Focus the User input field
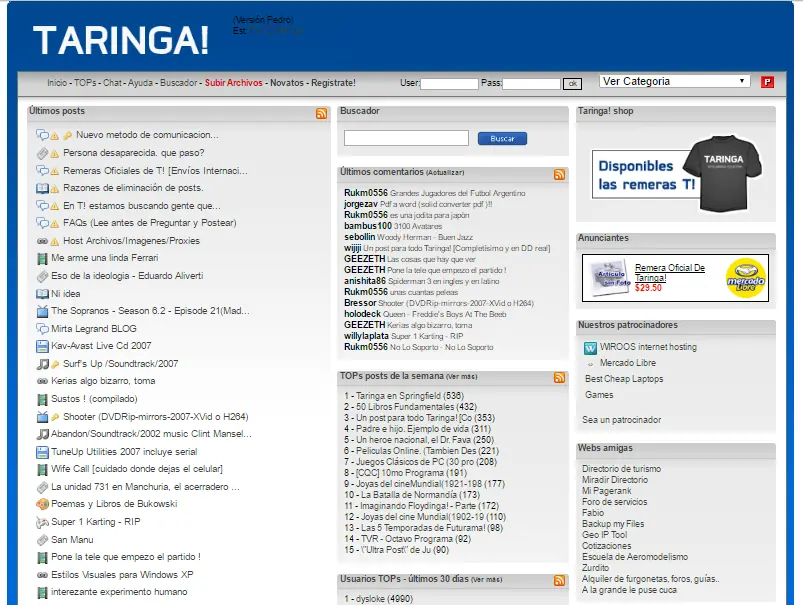 [x=449, y=84]
